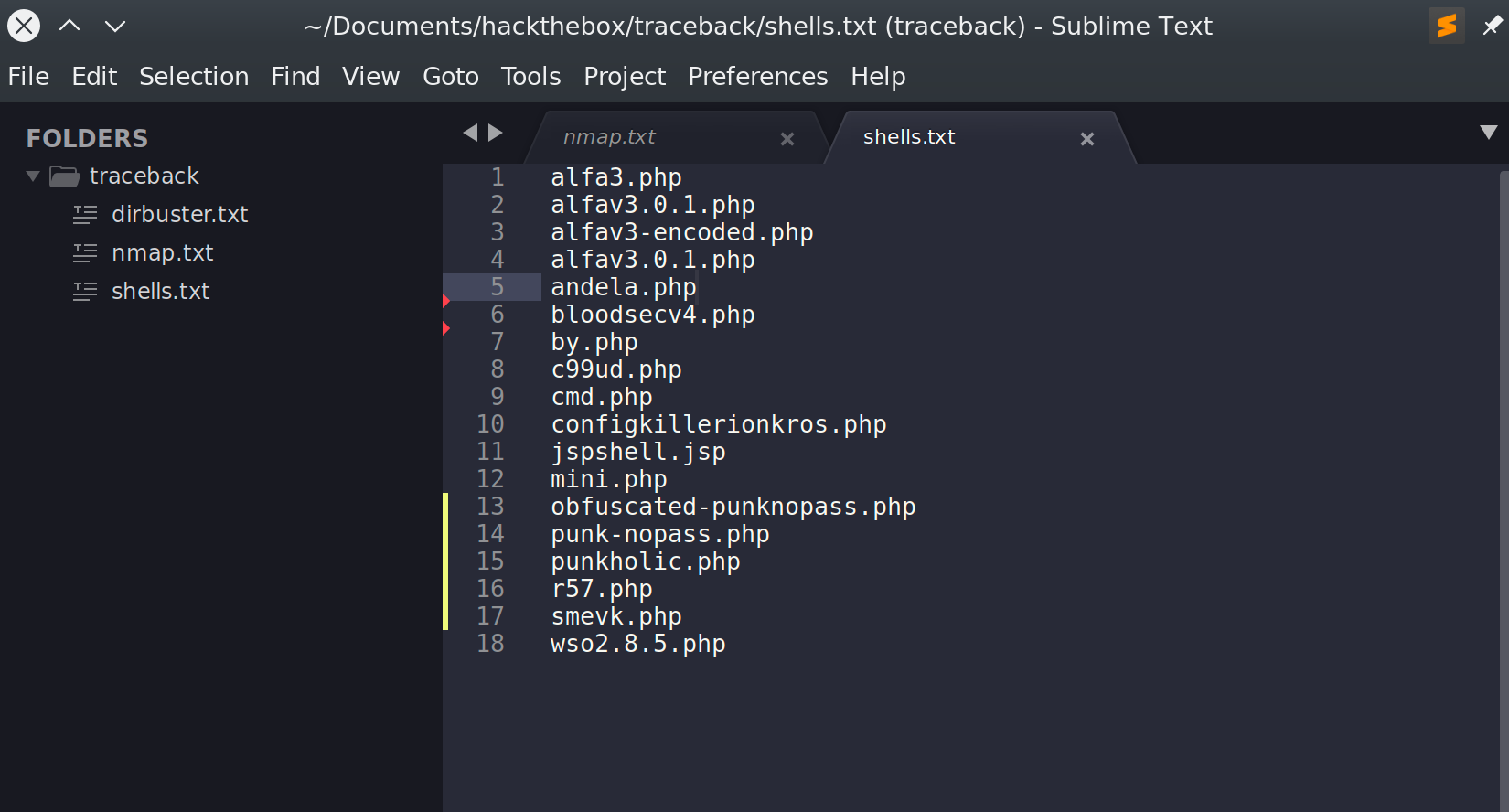Open the tab list dropdown arrow
The image size is (1509, 812).
(1488, 133)
